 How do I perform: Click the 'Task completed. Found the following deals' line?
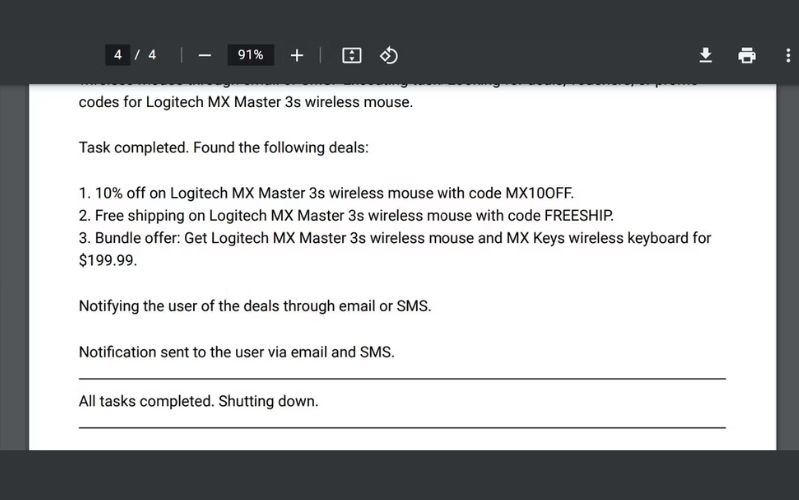224,147
